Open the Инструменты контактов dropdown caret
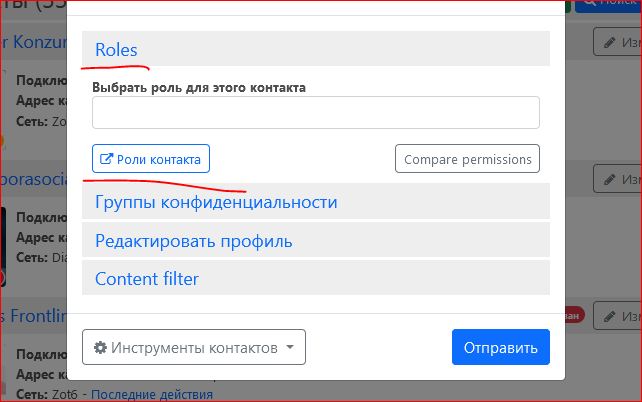This screenshot has width=642, height=402. (x=290, y=348)
